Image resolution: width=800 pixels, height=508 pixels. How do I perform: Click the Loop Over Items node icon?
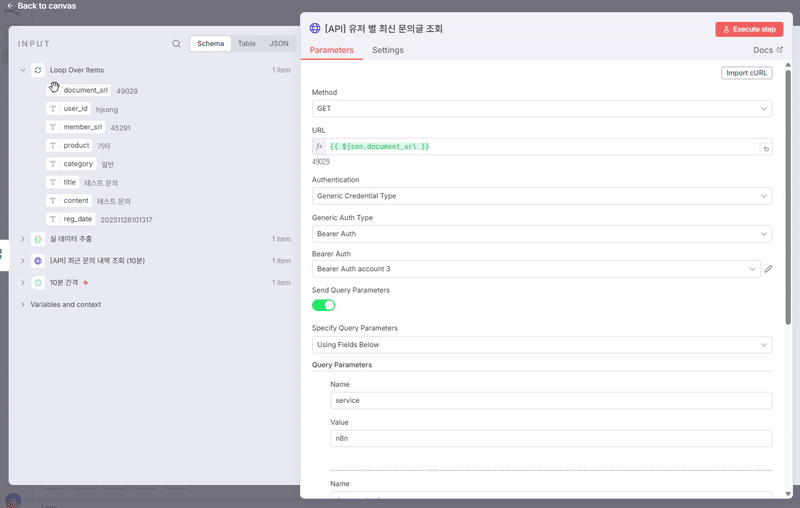point(38,70)
